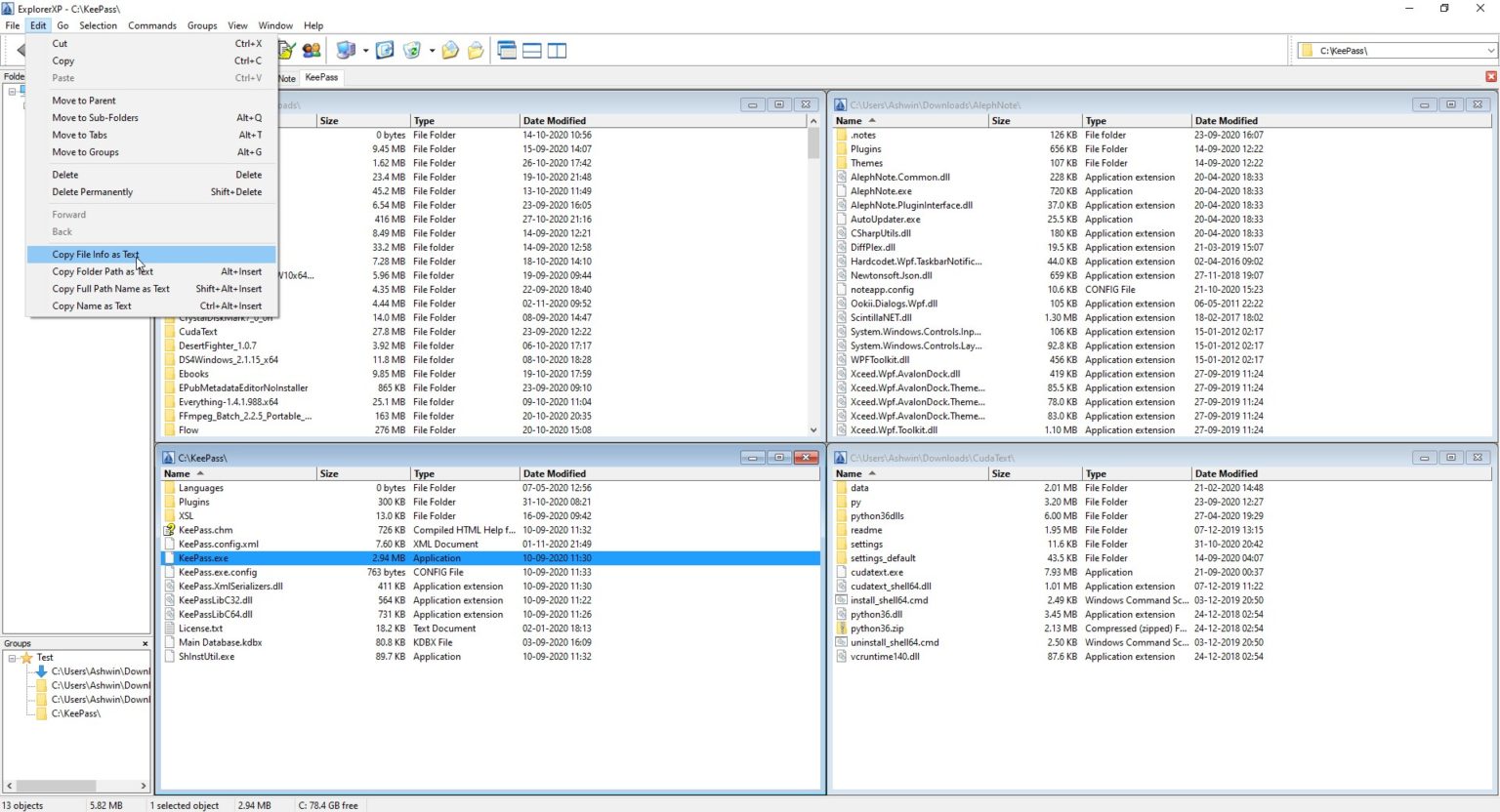Switch to the KeePass tab
Viewport: 1500px width, 812px height.
click(x=322, y=77)
